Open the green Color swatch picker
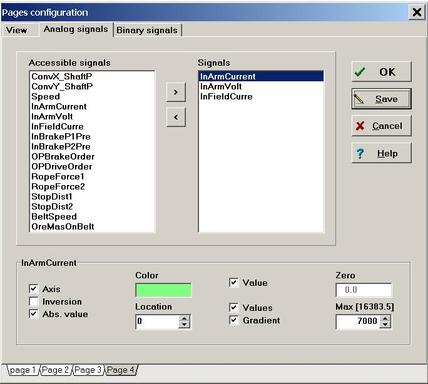The image size is (428, 384). tap(163, 290)
